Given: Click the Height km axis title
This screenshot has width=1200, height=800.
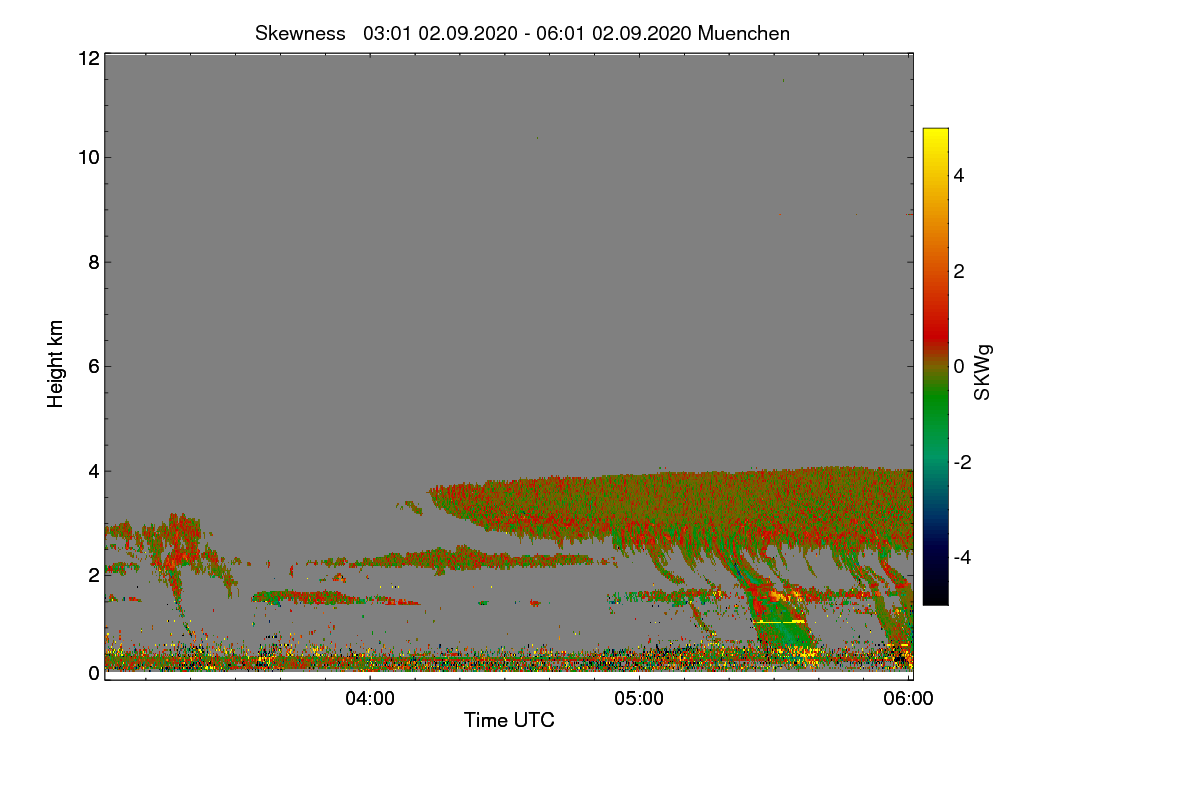Looking at the screenshot, I should (56, 364).
